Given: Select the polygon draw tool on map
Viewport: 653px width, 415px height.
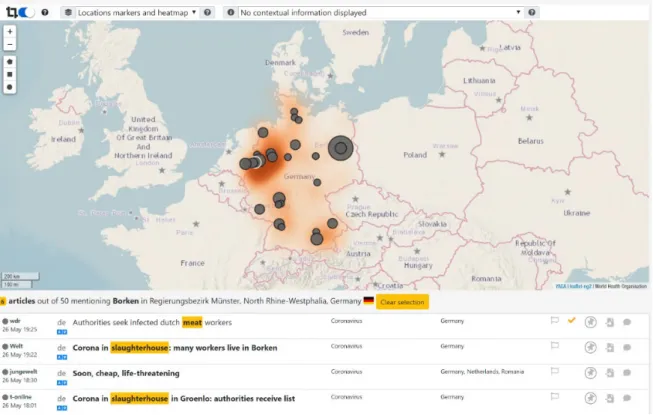Looking at the screenshot, I should pyautogui.click(x=10, y=62).
